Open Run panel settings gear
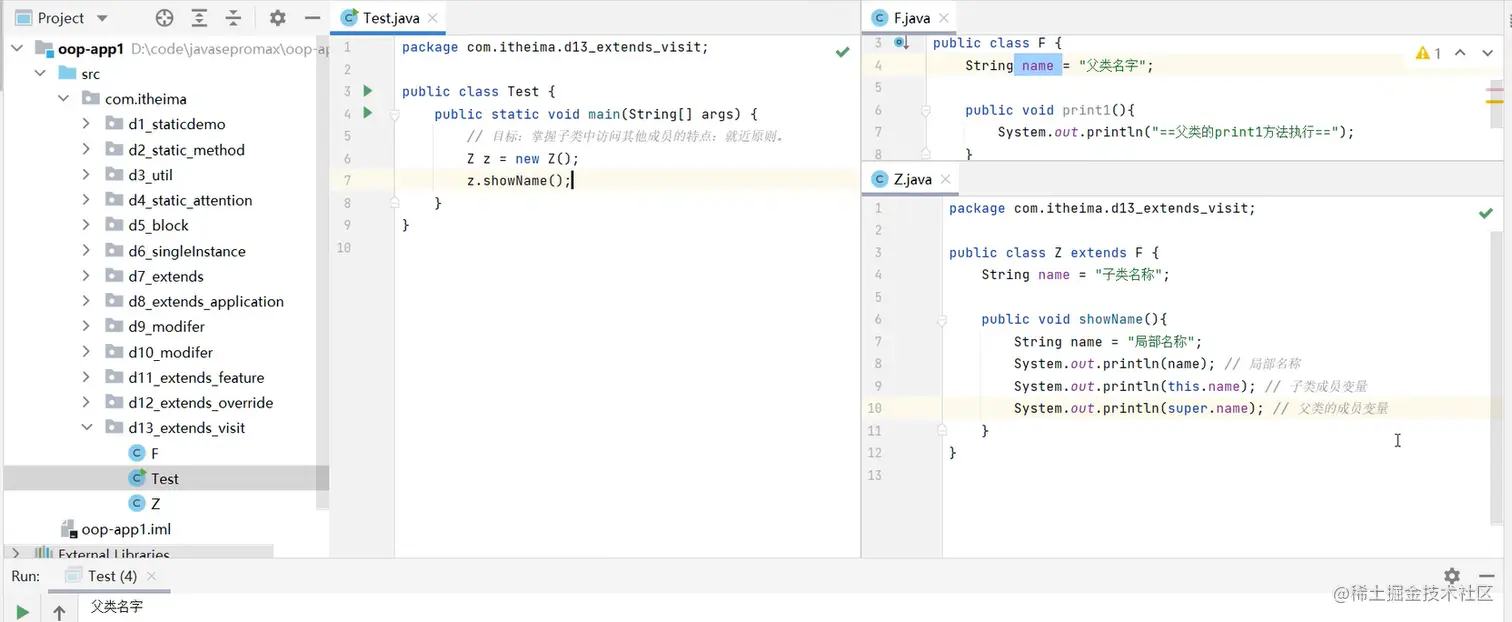 (1451, 576)
